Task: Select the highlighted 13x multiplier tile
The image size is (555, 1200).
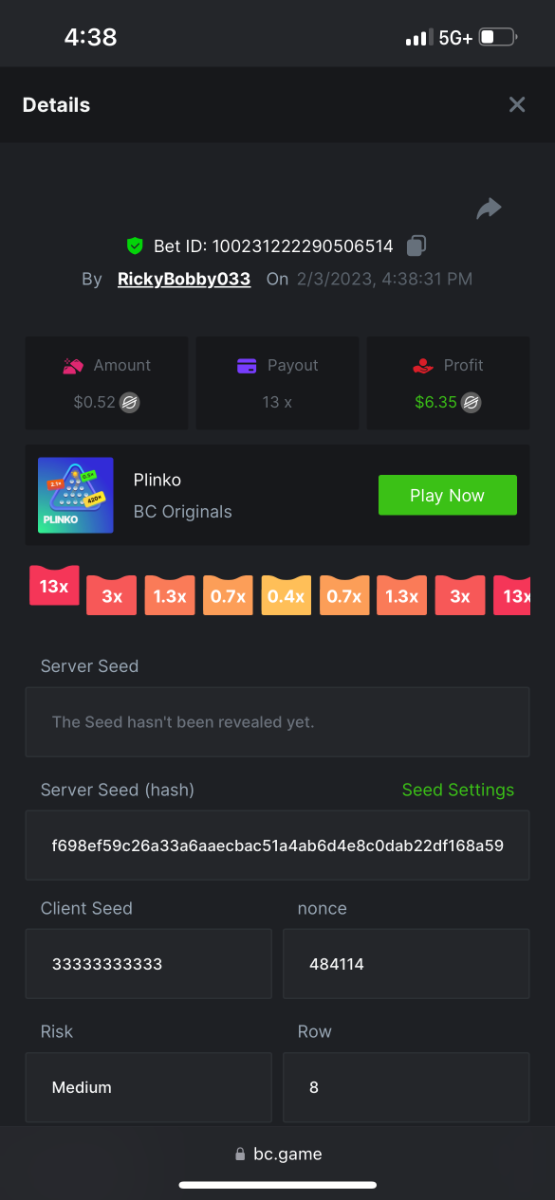Action: (54, 586)
